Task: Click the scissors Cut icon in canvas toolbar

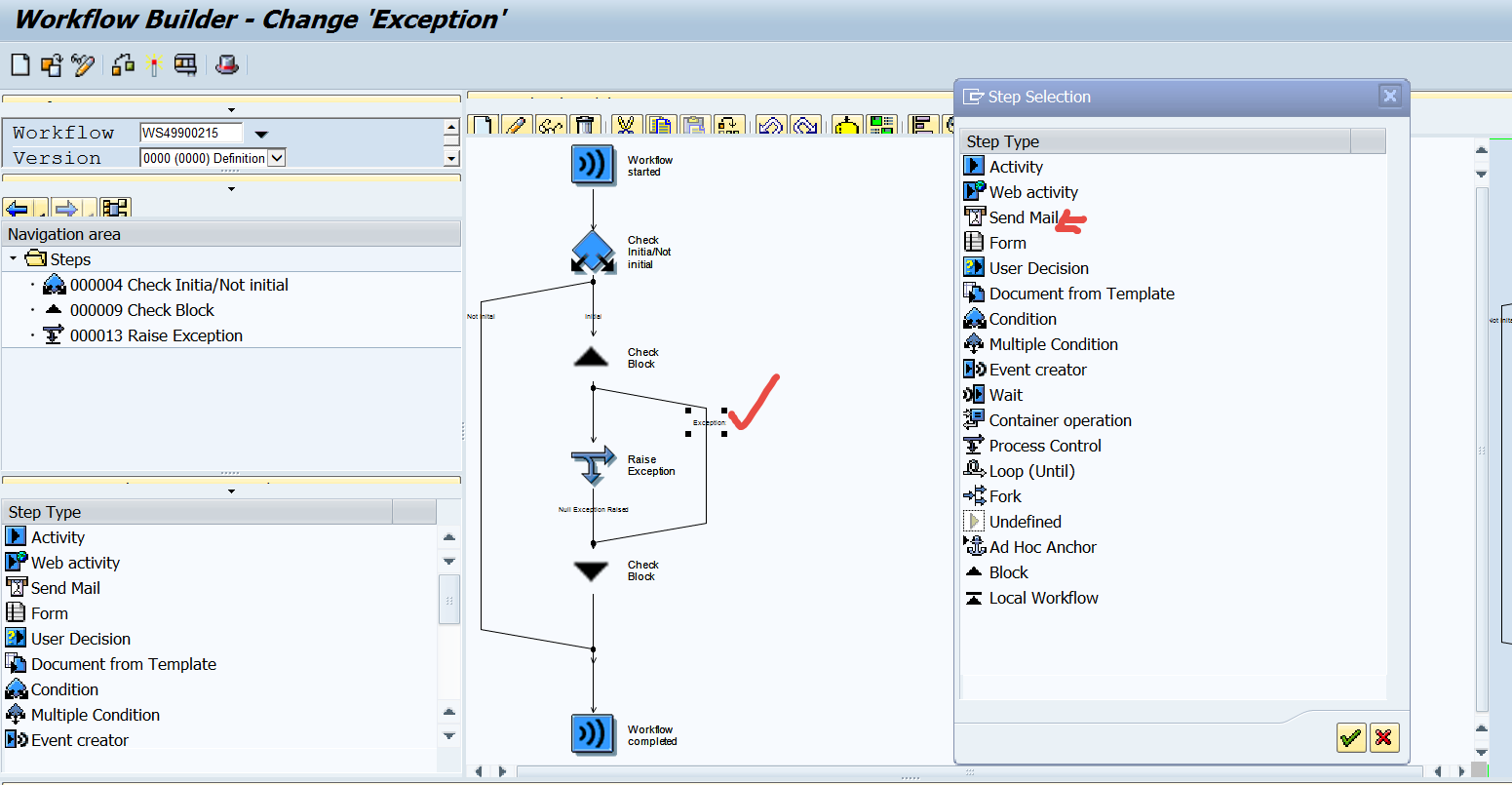Action: click(625, 125)
